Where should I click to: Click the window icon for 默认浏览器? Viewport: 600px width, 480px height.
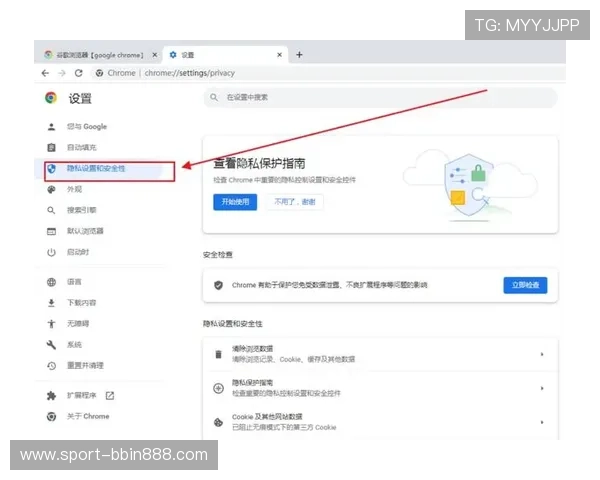[51, 231]
